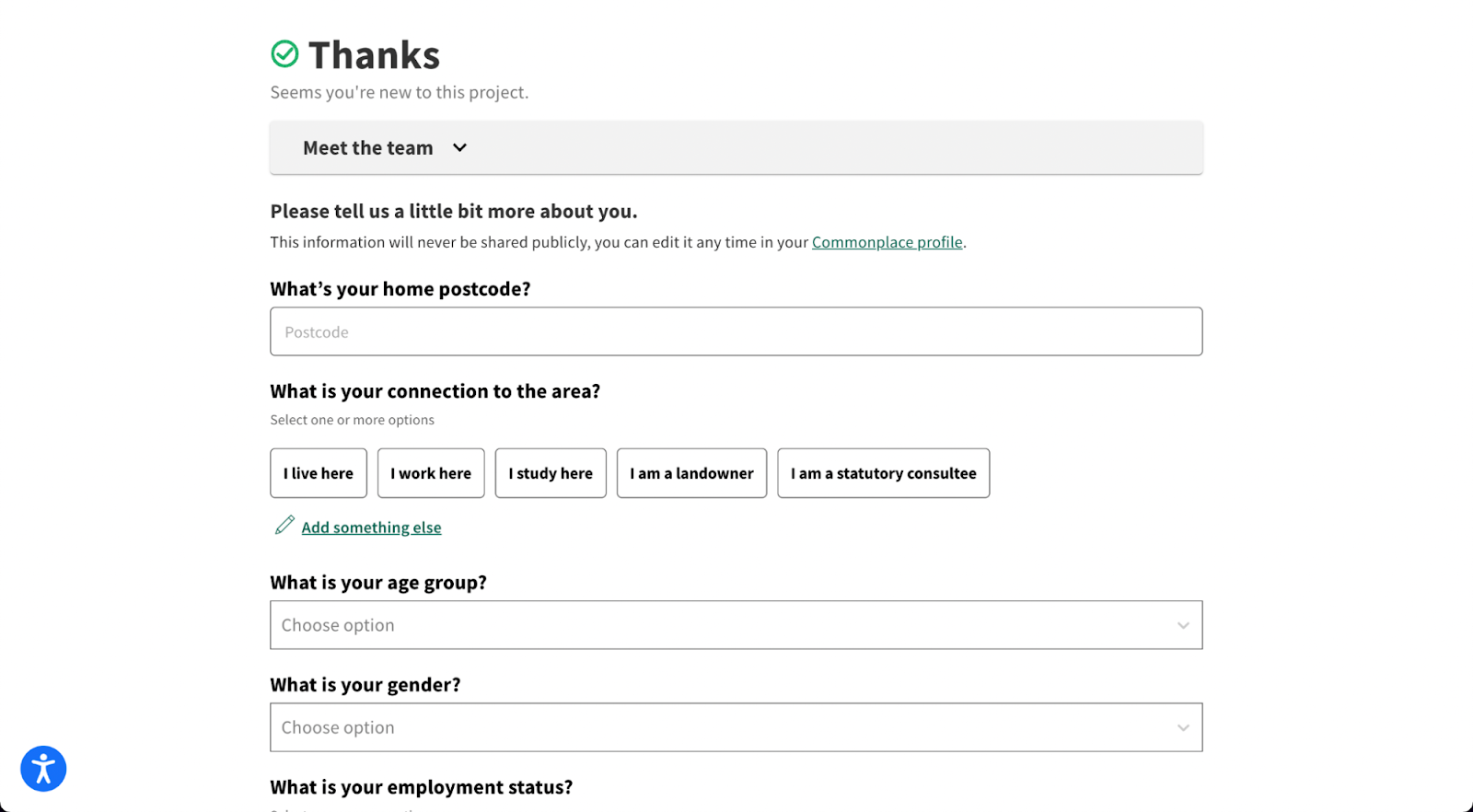Screen dimensions: 1473x812
Task: Click the age group dropdown arrow
Action: 1183,625
